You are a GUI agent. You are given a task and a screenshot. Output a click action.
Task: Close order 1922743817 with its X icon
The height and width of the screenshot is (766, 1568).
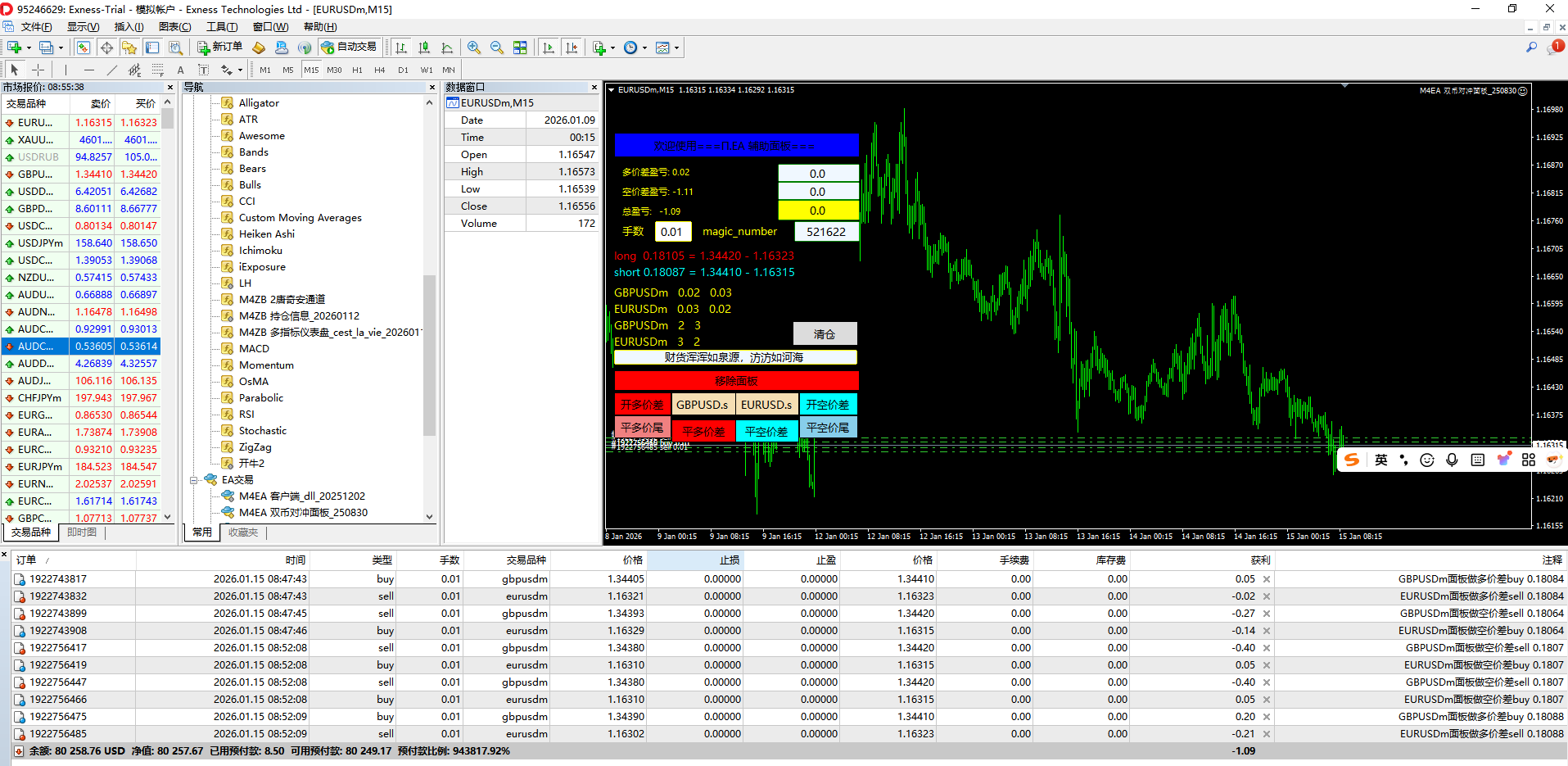coord(1267,579)
